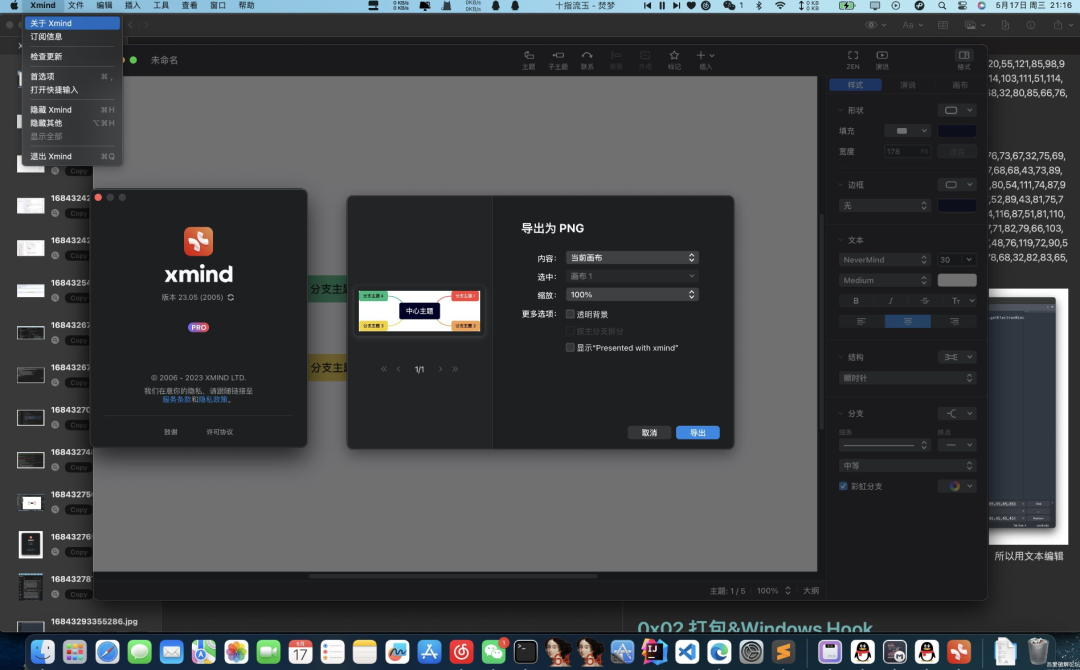Click 许可协议 in About window
1080x670 pixels.
pyautogui.click(x=220, y=432)
